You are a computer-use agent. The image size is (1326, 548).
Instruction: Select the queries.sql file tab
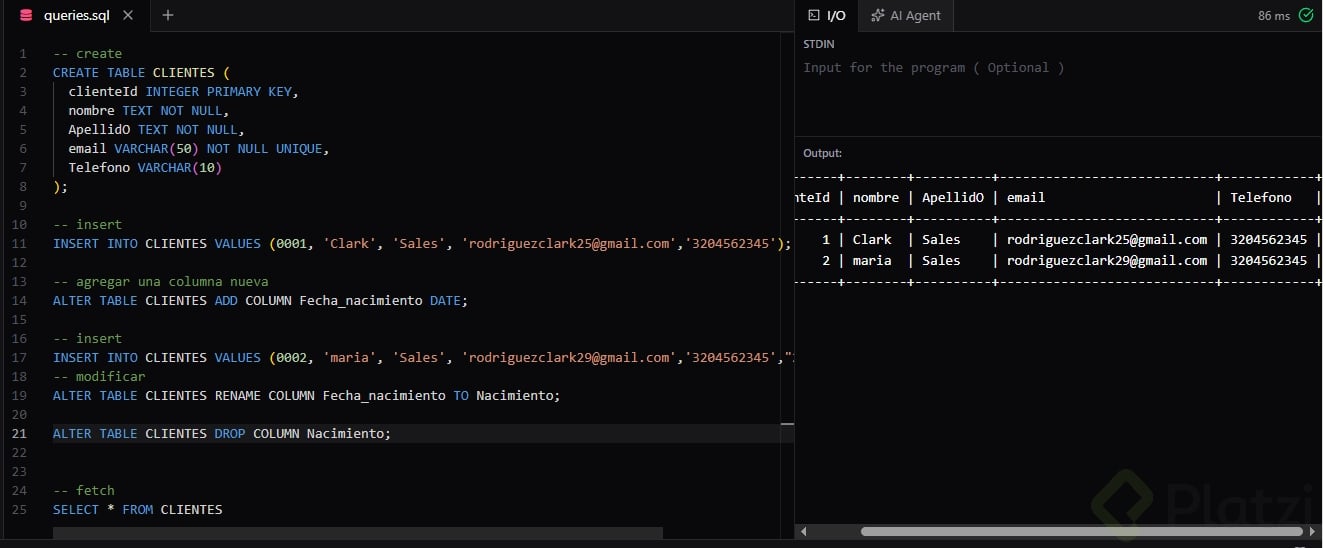(77, 16)
